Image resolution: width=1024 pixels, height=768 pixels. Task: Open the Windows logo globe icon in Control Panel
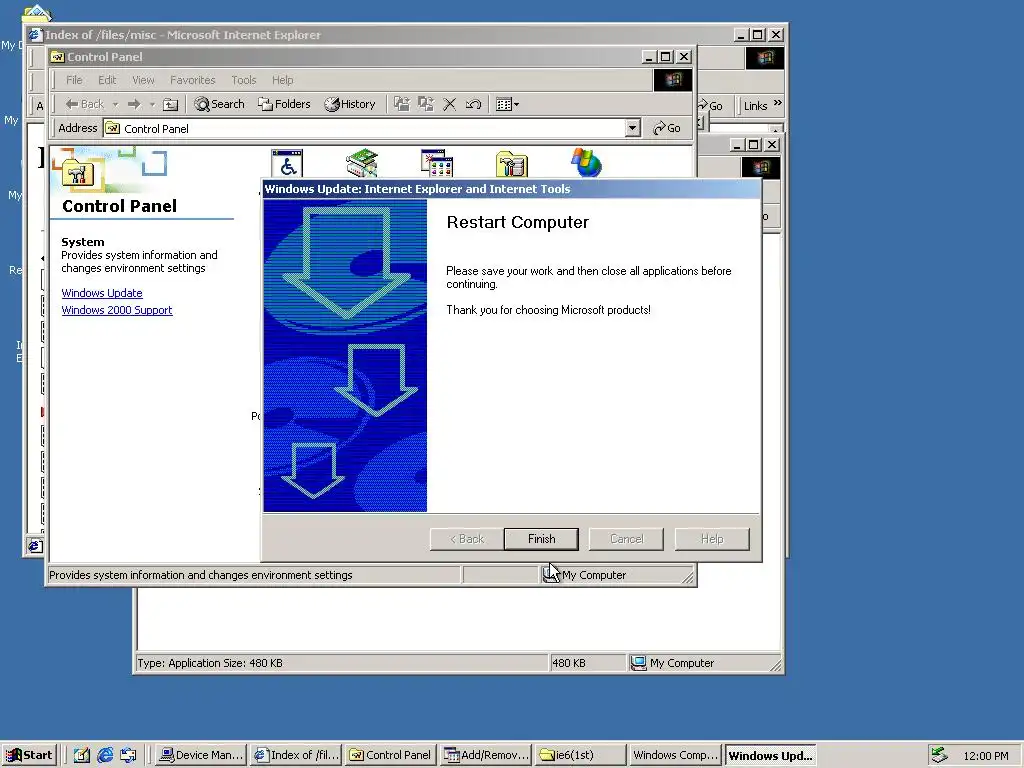pyautogui.click(x=586, y=163)
